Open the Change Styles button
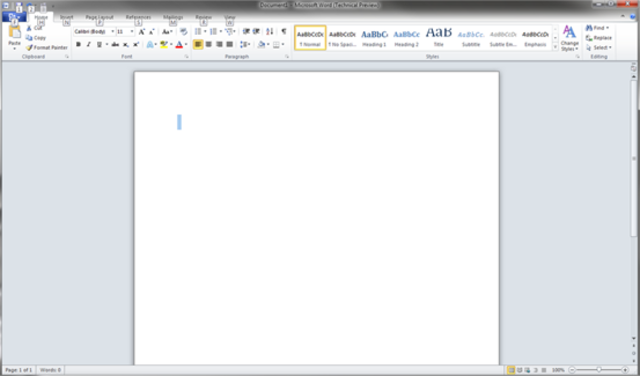The height and width of the screenshot is (376, 640). [x=569, y=38]
